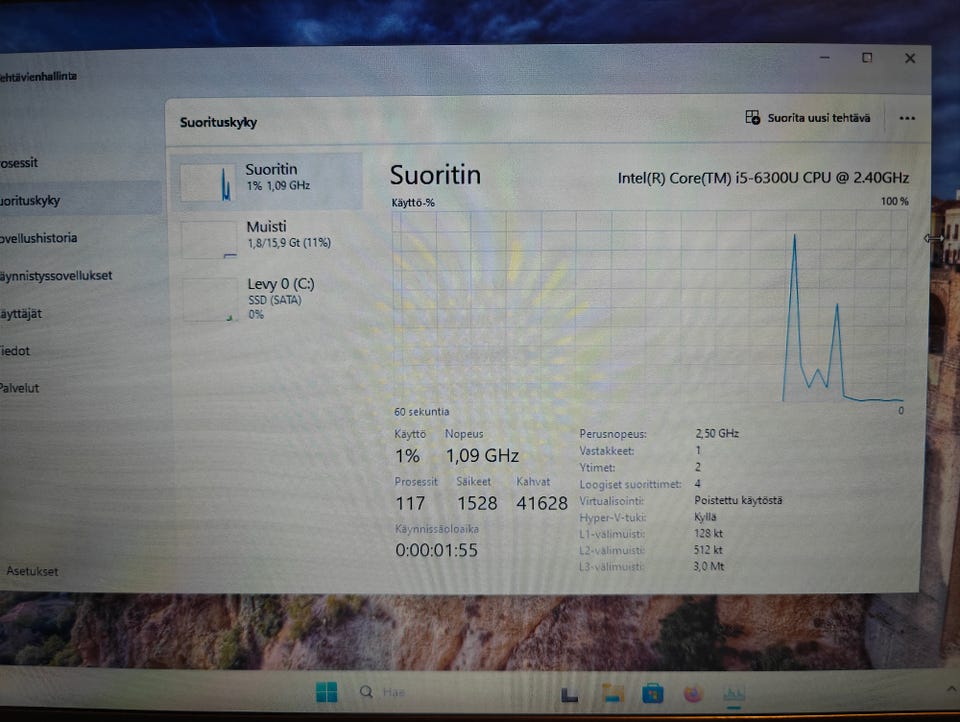Click the Suorituskyky page heading
Image resolution: width=960 pixels, height=722 pixels.
(x=218, y=122)
